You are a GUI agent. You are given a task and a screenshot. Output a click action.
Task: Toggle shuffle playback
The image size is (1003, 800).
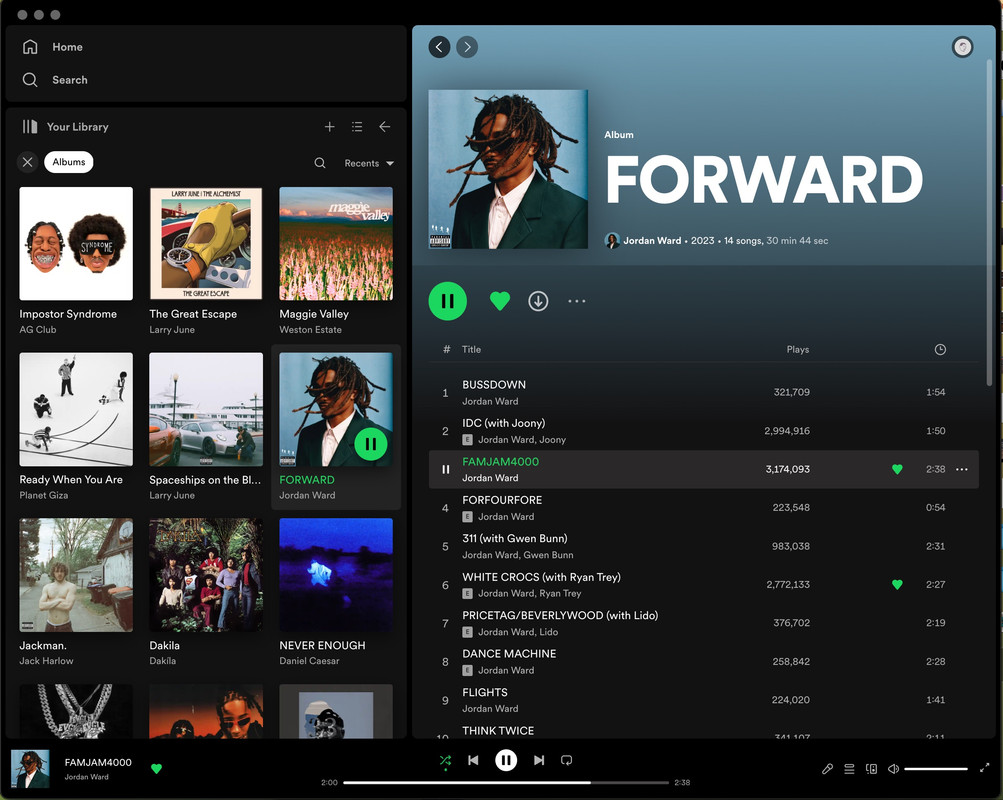pyautogui.click(x=445, y=760)
